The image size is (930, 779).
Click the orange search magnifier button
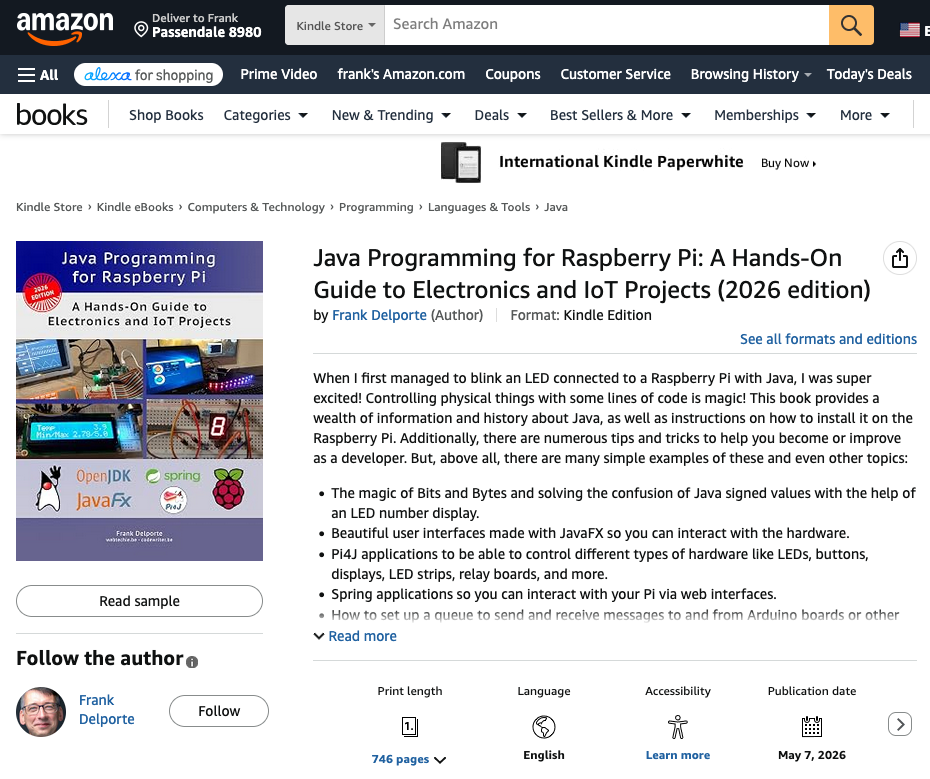(851, 25)
